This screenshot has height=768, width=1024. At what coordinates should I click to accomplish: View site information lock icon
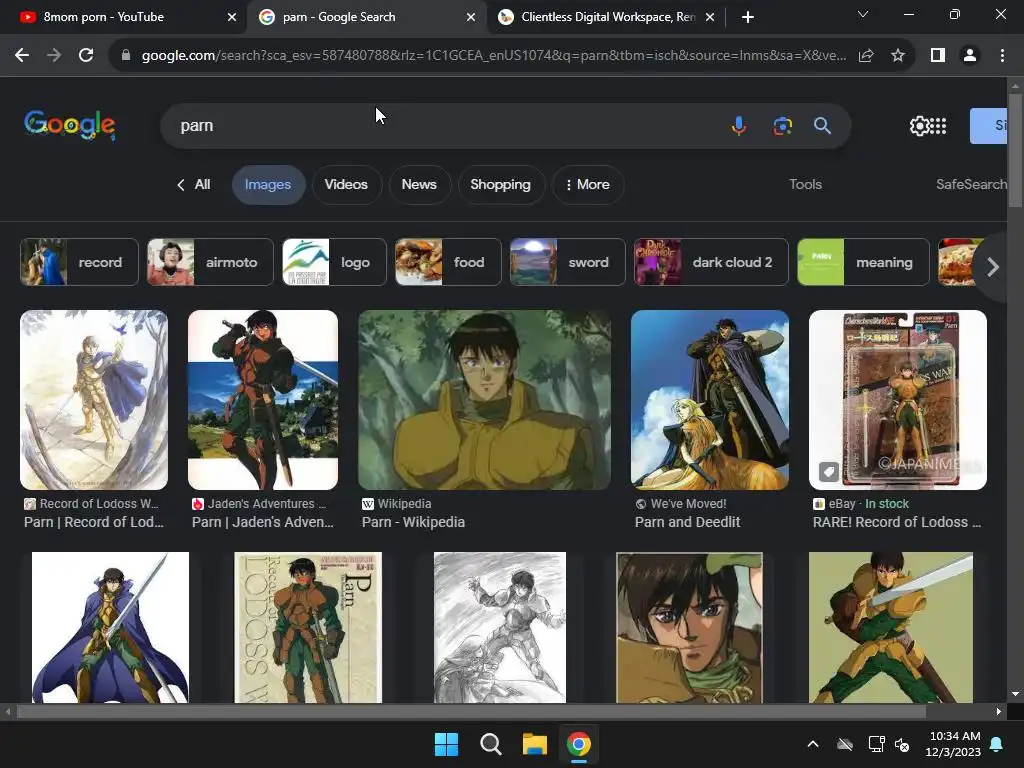(126, 56)
